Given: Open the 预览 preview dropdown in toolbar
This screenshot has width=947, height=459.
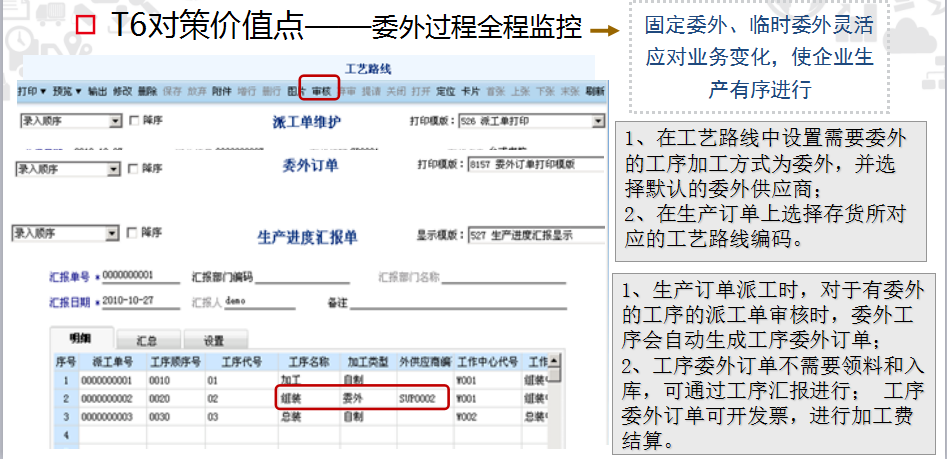Looking at the screenshot, I should pos(67,92).
